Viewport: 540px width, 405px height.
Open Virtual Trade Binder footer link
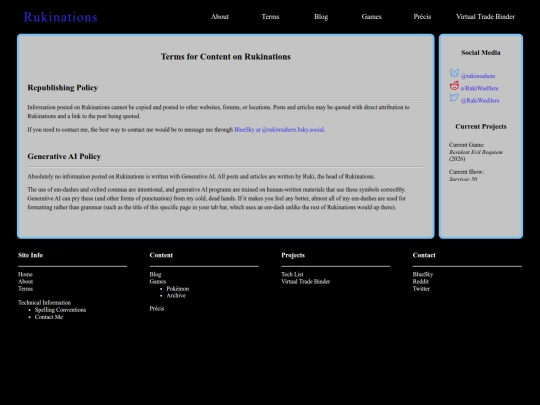305,281
